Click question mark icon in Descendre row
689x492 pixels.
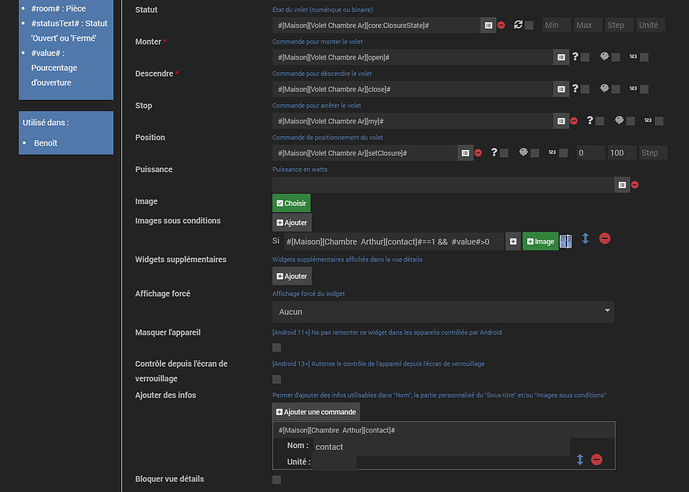(x=575, y=88)
